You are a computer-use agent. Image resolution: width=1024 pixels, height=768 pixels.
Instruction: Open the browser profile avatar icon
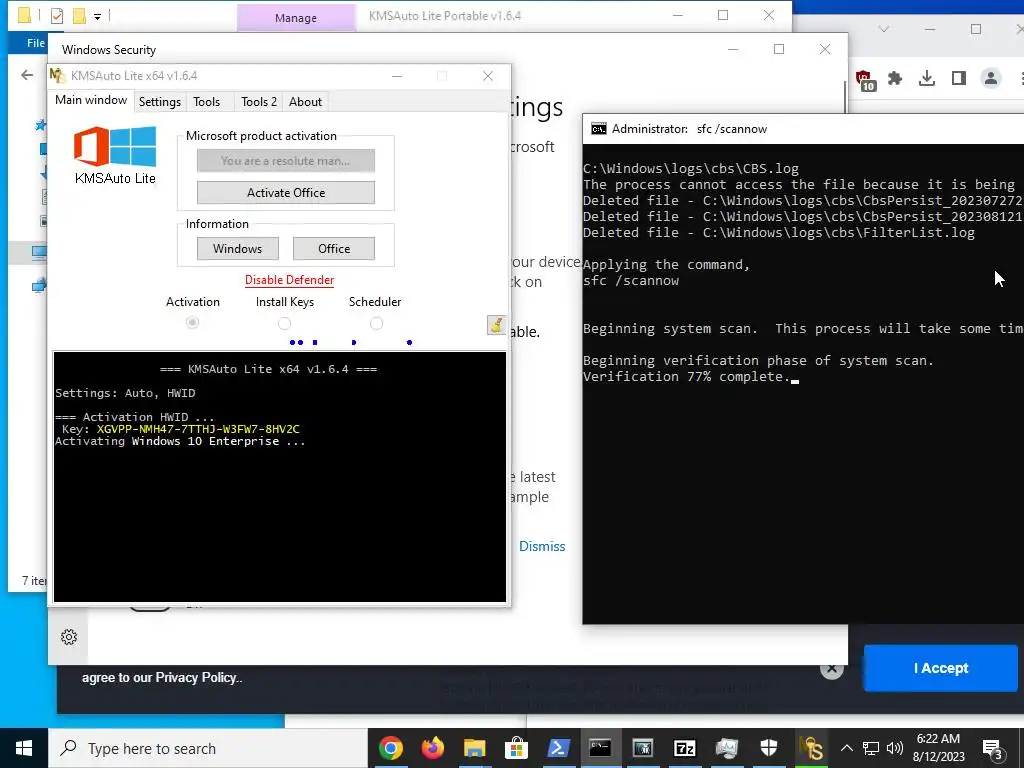pos(991,78)
